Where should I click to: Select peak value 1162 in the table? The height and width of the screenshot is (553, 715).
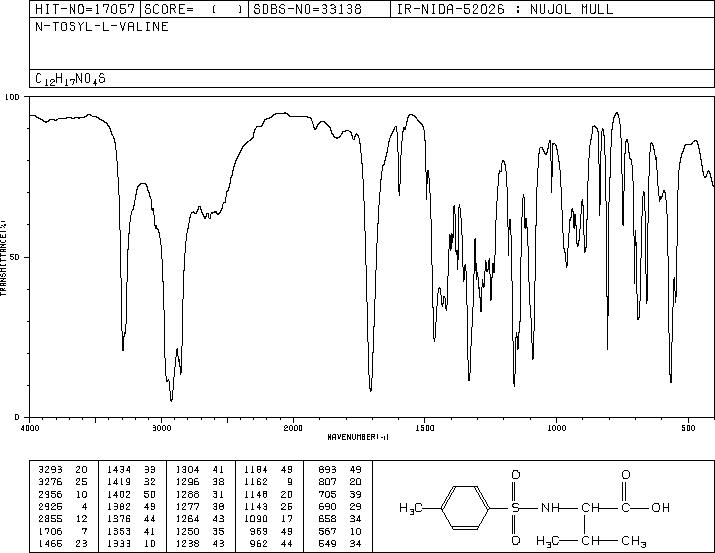[x=256, y=482]
